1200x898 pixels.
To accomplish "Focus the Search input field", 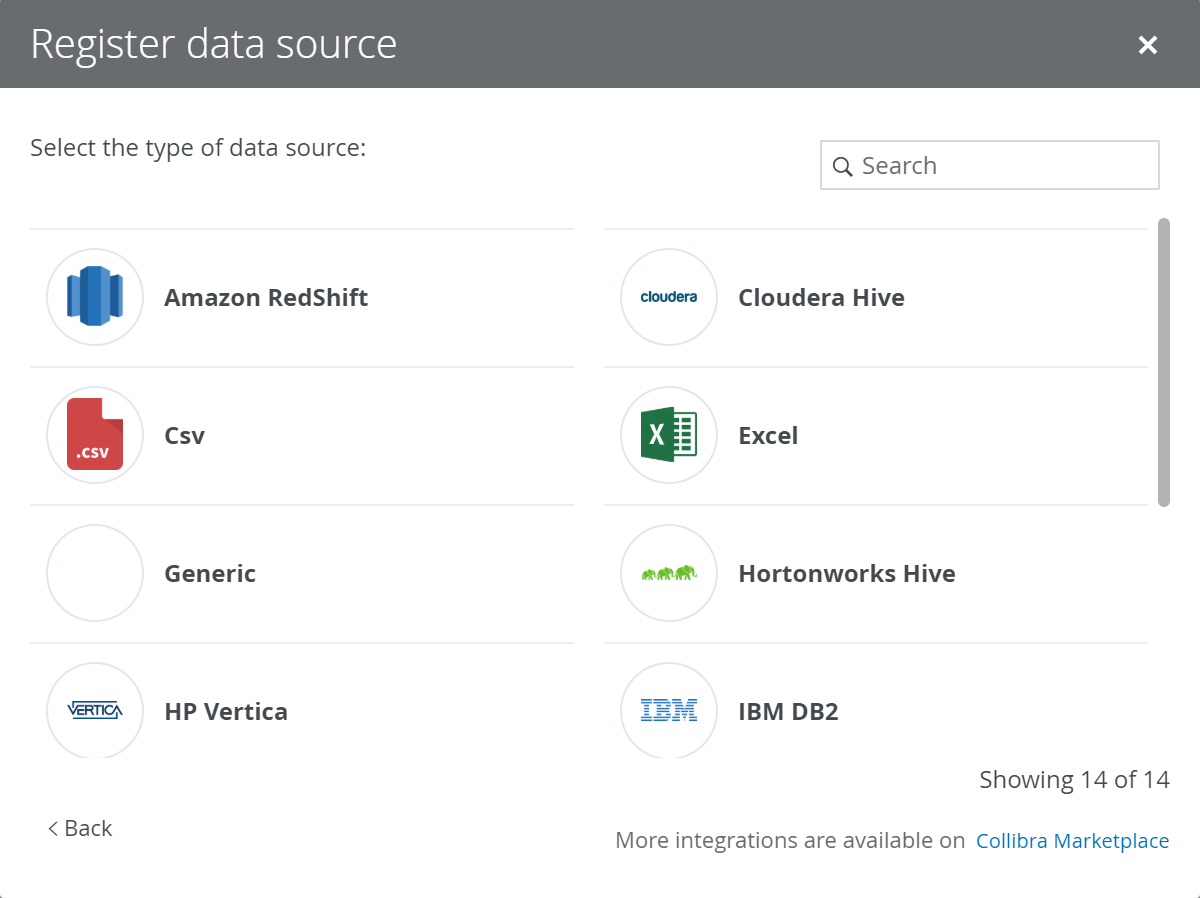I will [x=1000, y=166].
